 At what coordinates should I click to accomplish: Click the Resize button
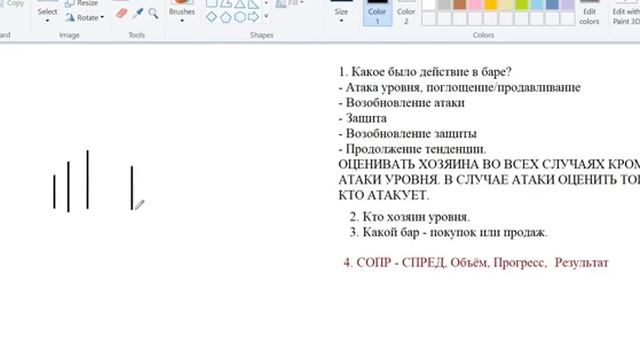pos(82,3)
